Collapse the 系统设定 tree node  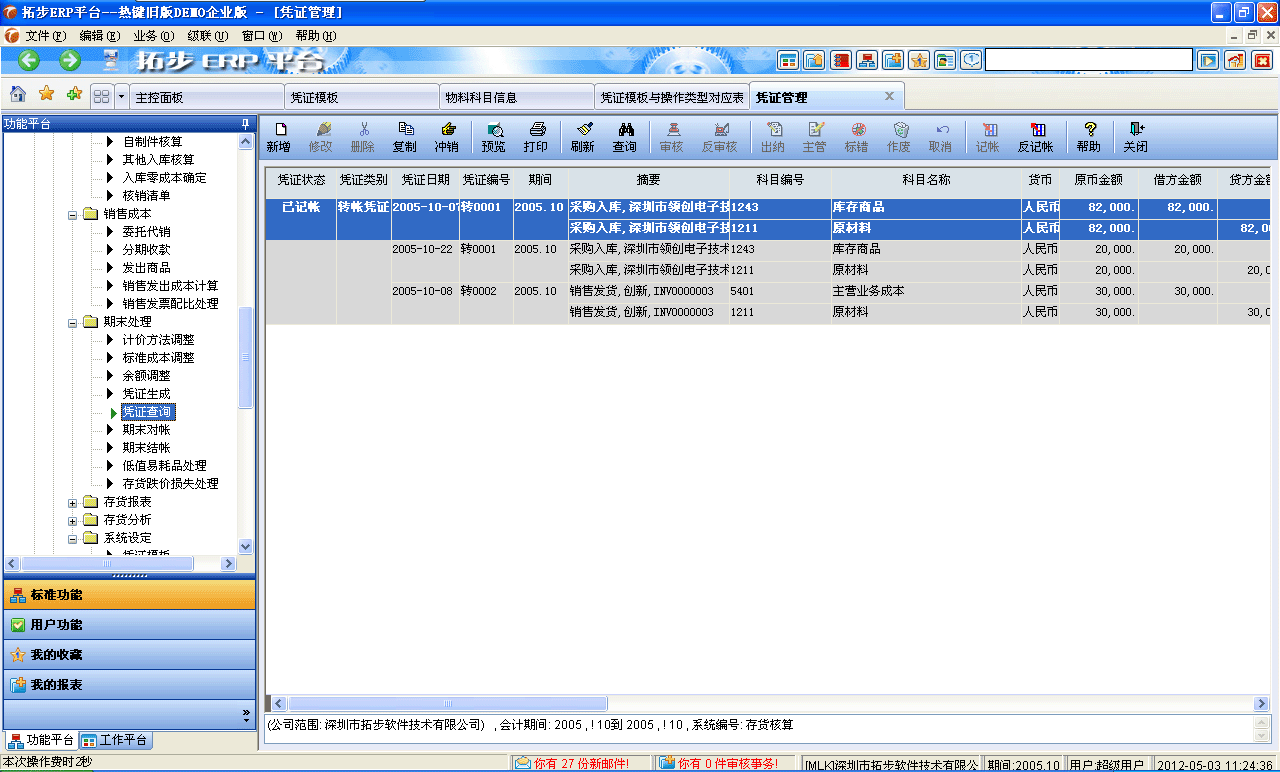[x=70, y=537]
